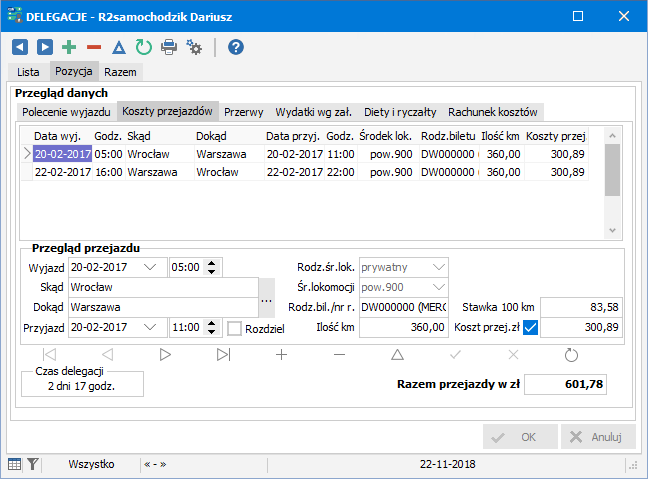Open the Wyjazd date dropdown

[150, 267]
